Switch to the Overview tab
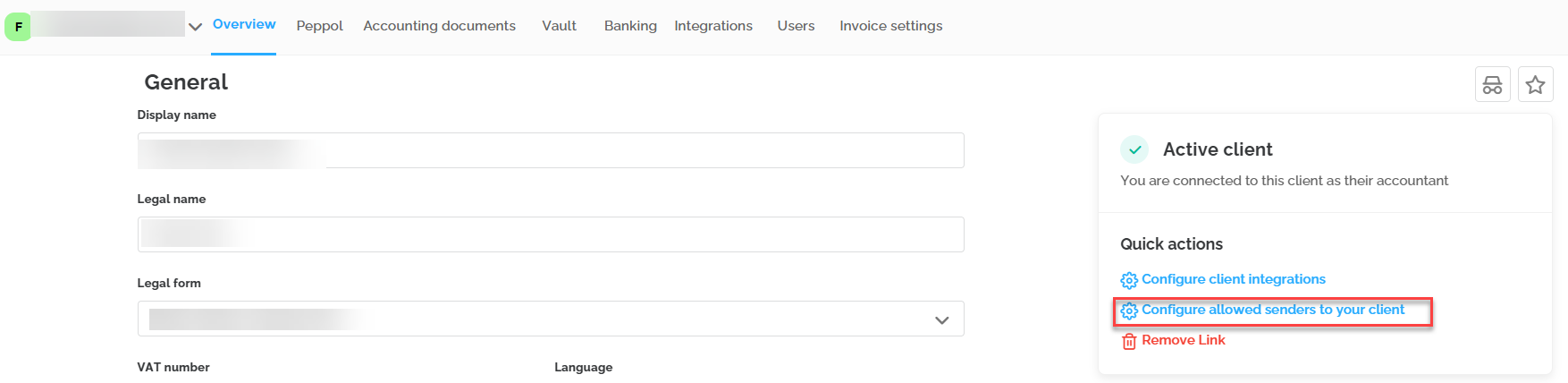The height and width of the screenshot is (383, 1568). click(244, 25)
